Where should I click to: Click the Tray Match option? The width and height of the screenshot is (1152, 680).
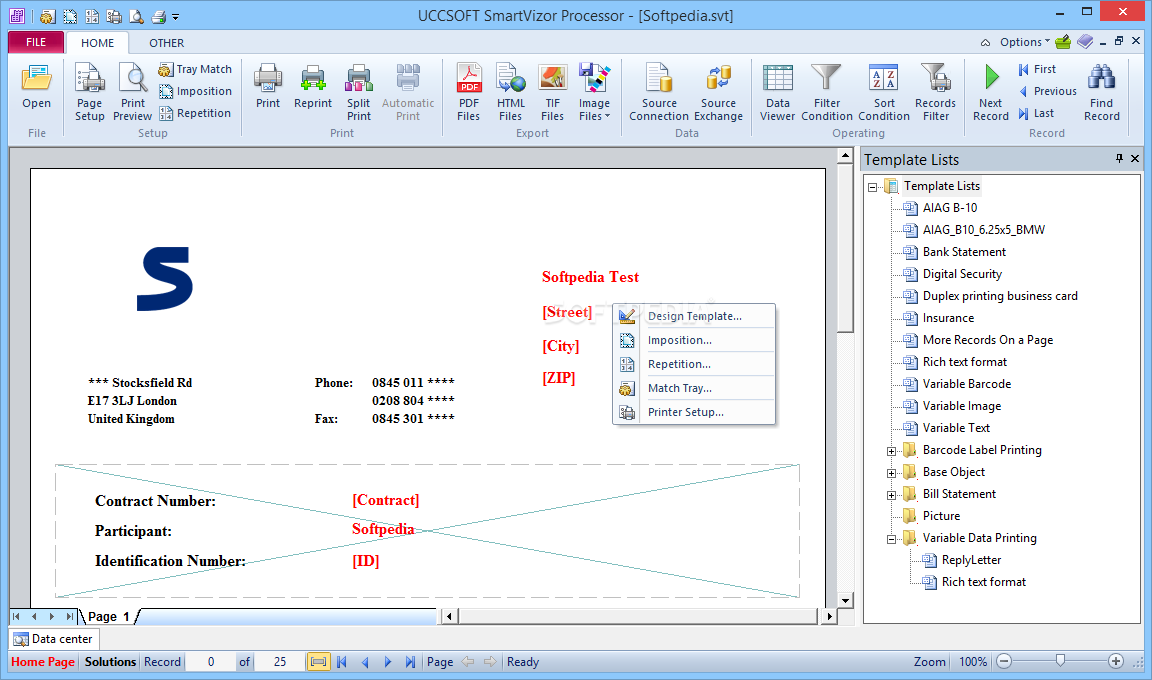pyautogui.click(x=195, y=69)
